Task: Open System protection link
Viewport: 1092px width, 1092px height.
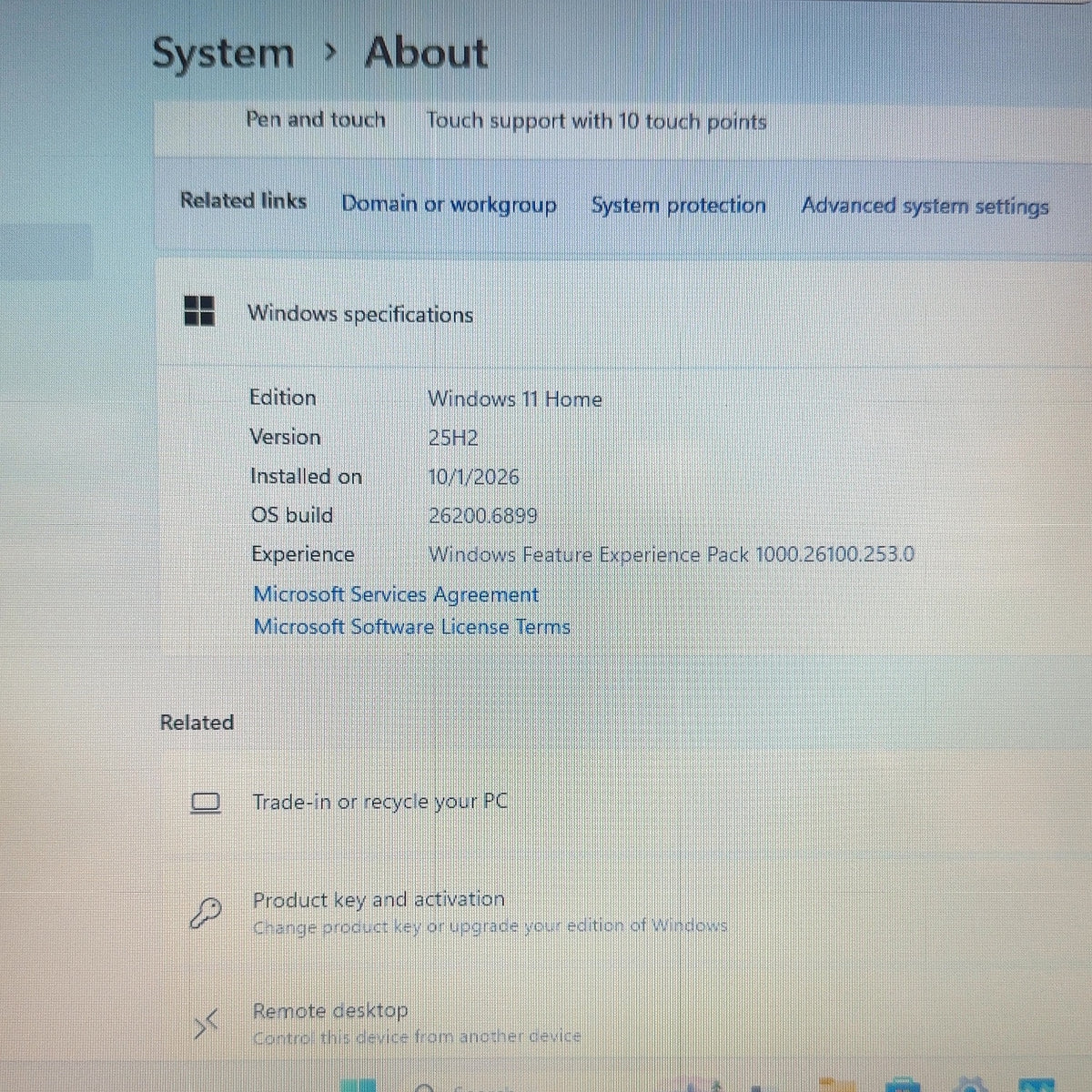Action: click(x=679, y=206)
